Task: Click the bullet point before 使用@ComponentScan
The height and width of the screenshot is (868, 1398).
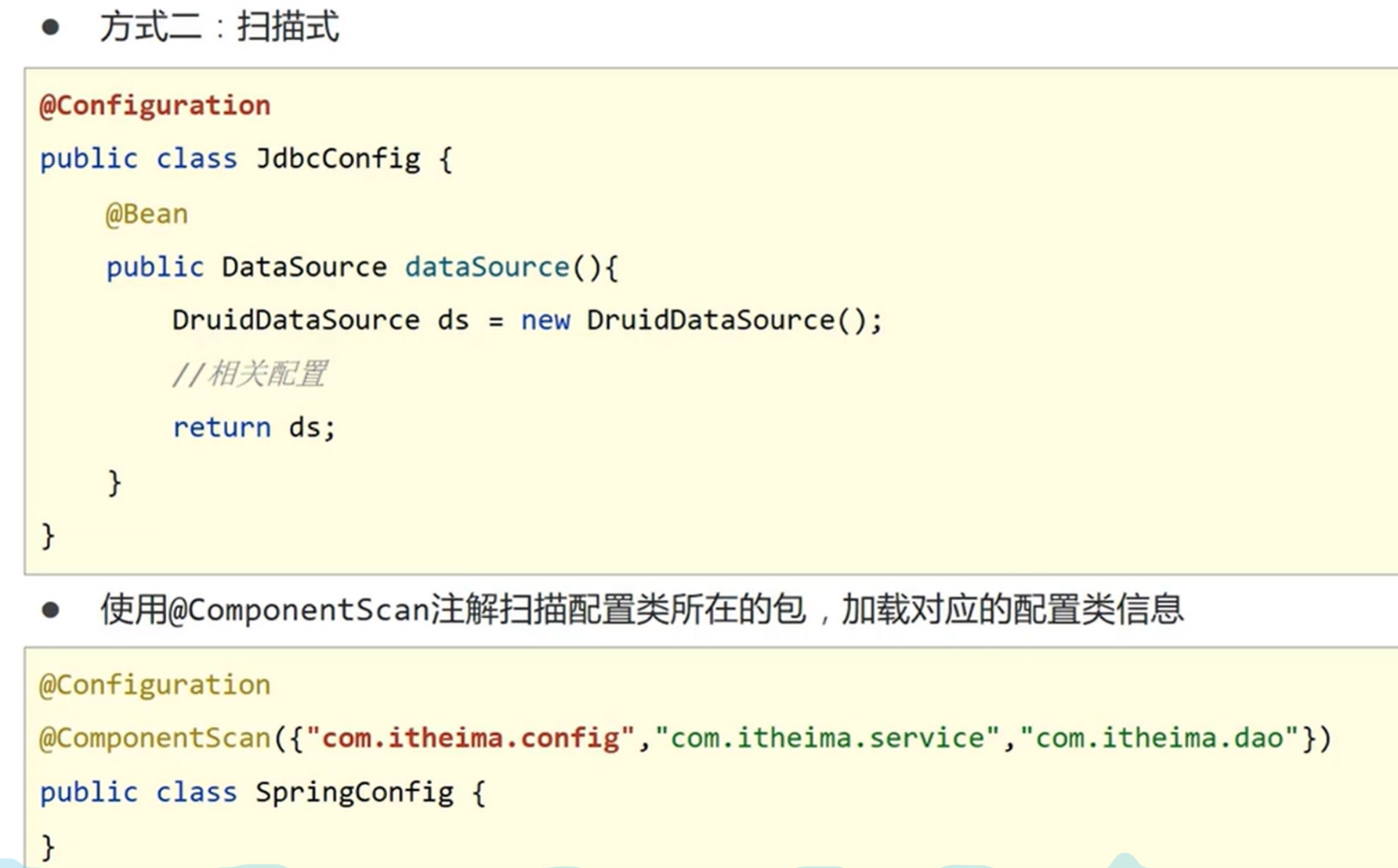Action: tap(51, 610)
